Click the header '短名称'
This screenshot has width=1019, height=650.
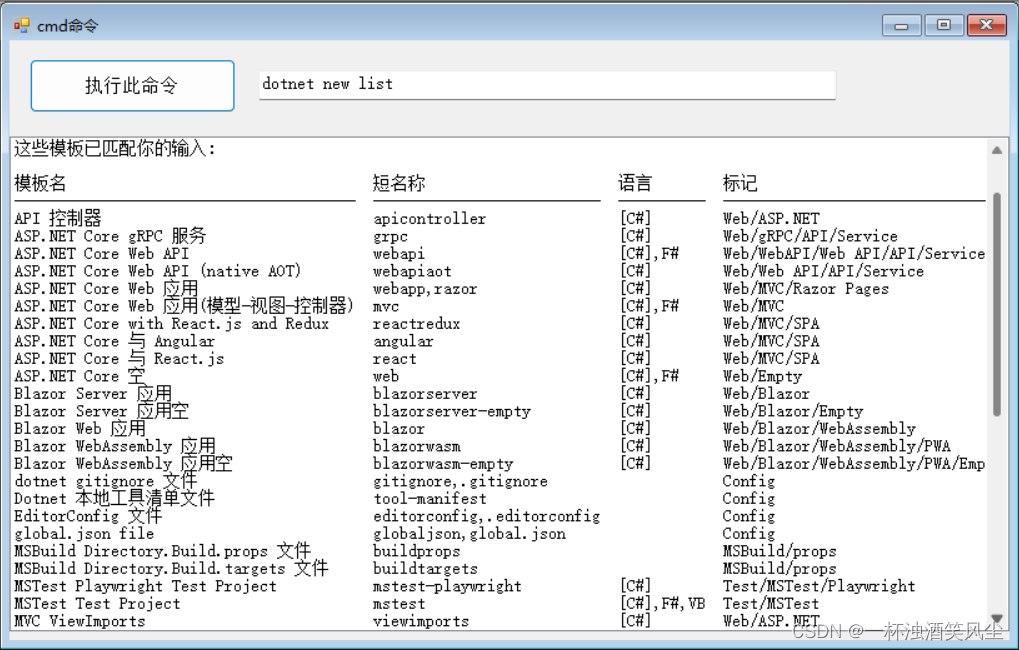tap(399, 184)
